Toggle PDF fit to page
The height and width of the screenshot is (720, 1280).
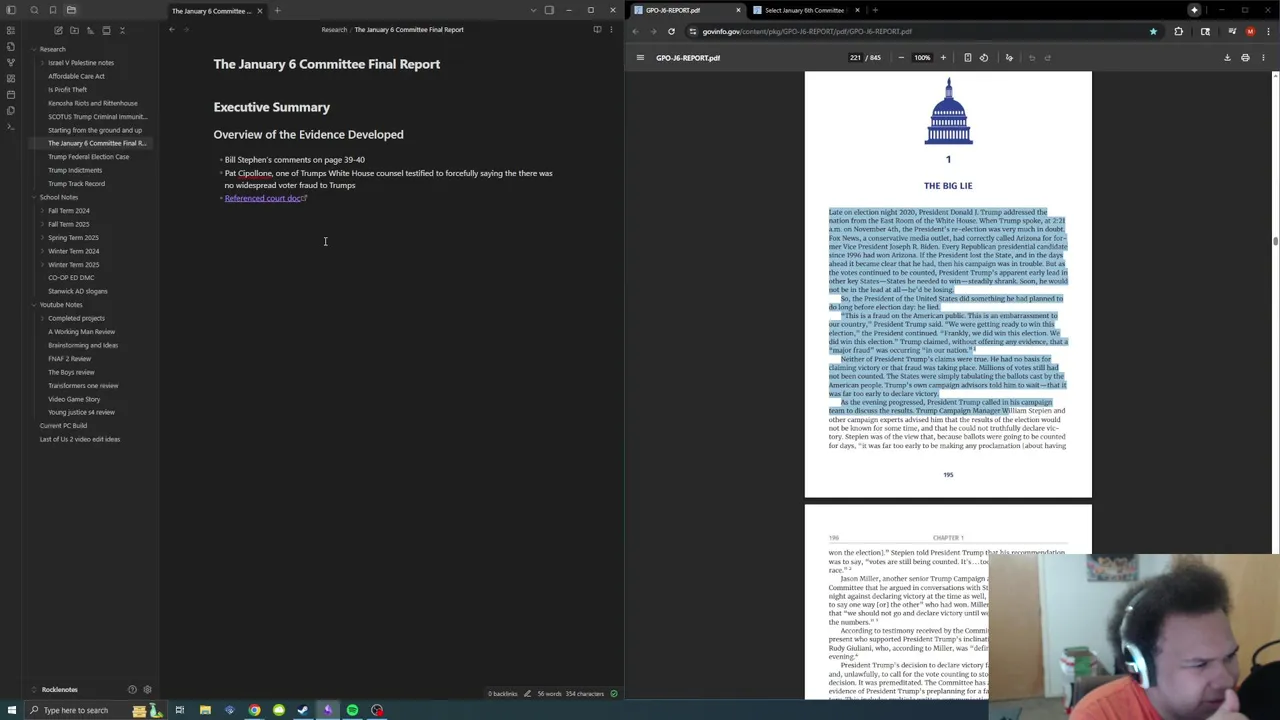[967, 57]
